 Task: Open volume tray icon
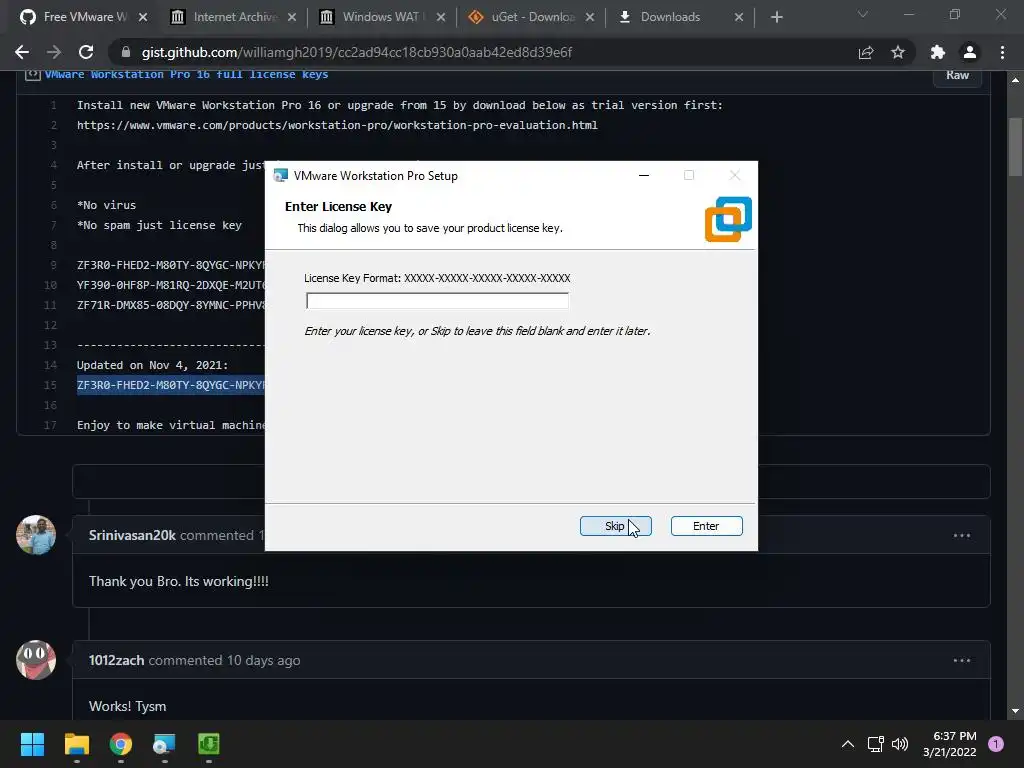coord(900,744)
